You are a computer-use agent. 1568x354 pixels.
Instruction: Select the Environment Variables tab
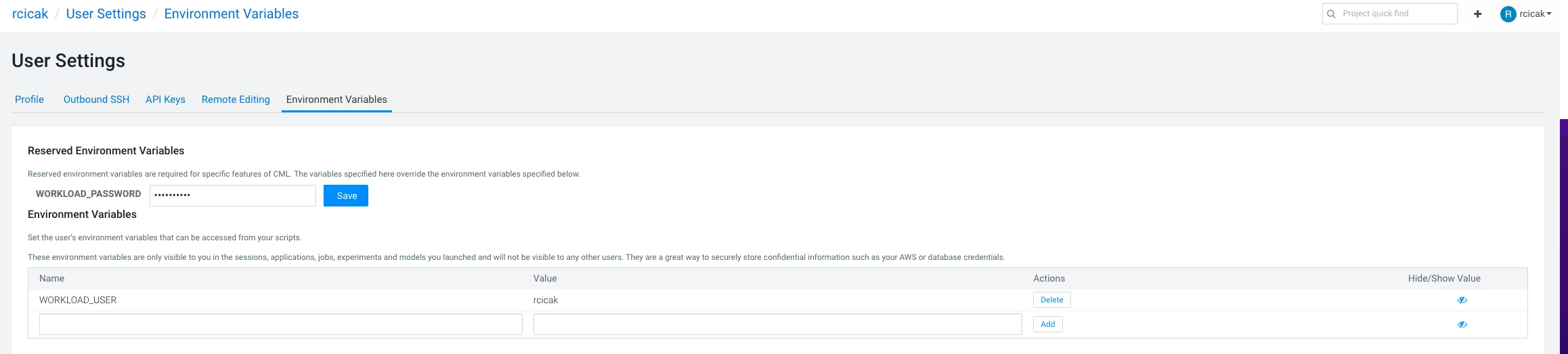pos(336,99)
